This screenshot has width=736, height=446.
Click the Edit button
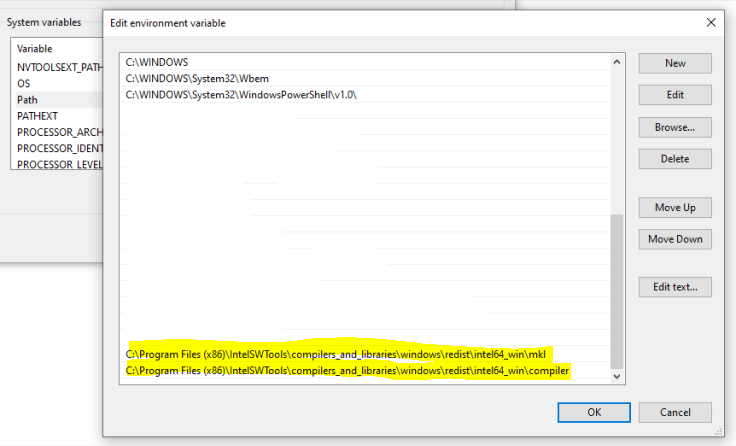(x=675, y=95)
